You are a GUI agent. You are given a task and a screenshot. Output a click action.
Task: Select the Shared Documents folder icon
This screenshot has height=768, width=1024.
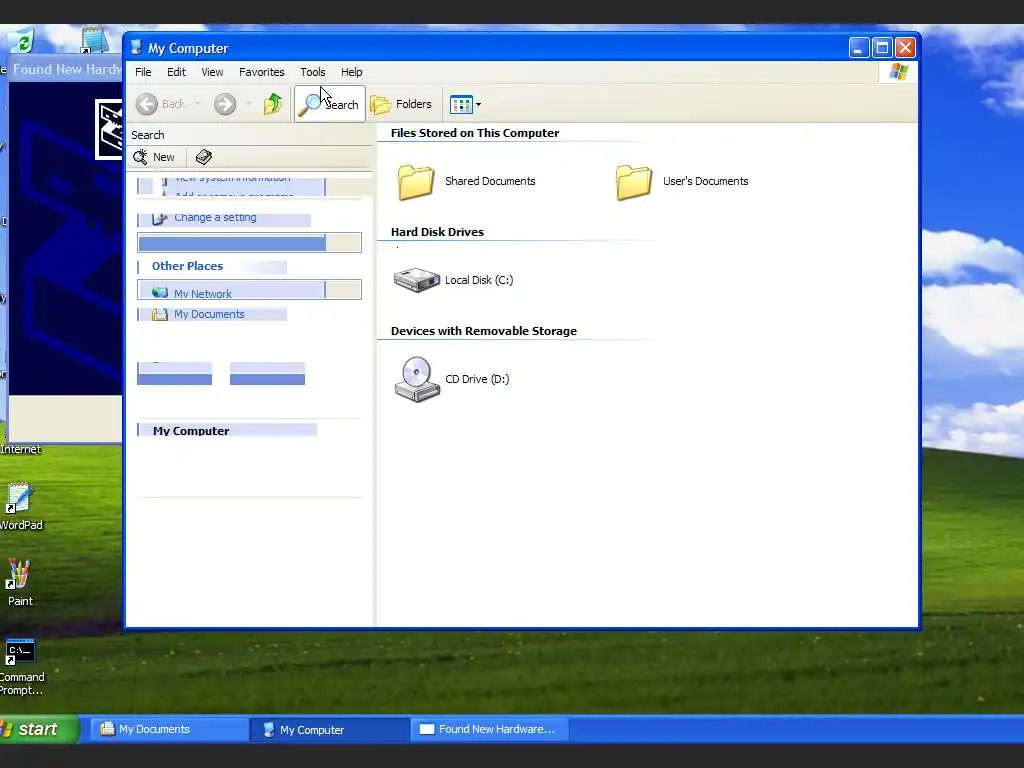[415, 182]
